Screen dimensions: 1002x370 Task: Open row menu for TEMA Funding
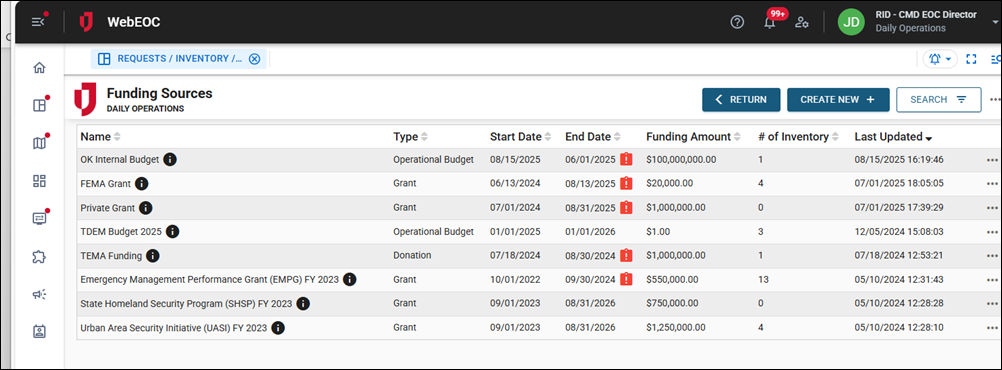tap(992, 256)
